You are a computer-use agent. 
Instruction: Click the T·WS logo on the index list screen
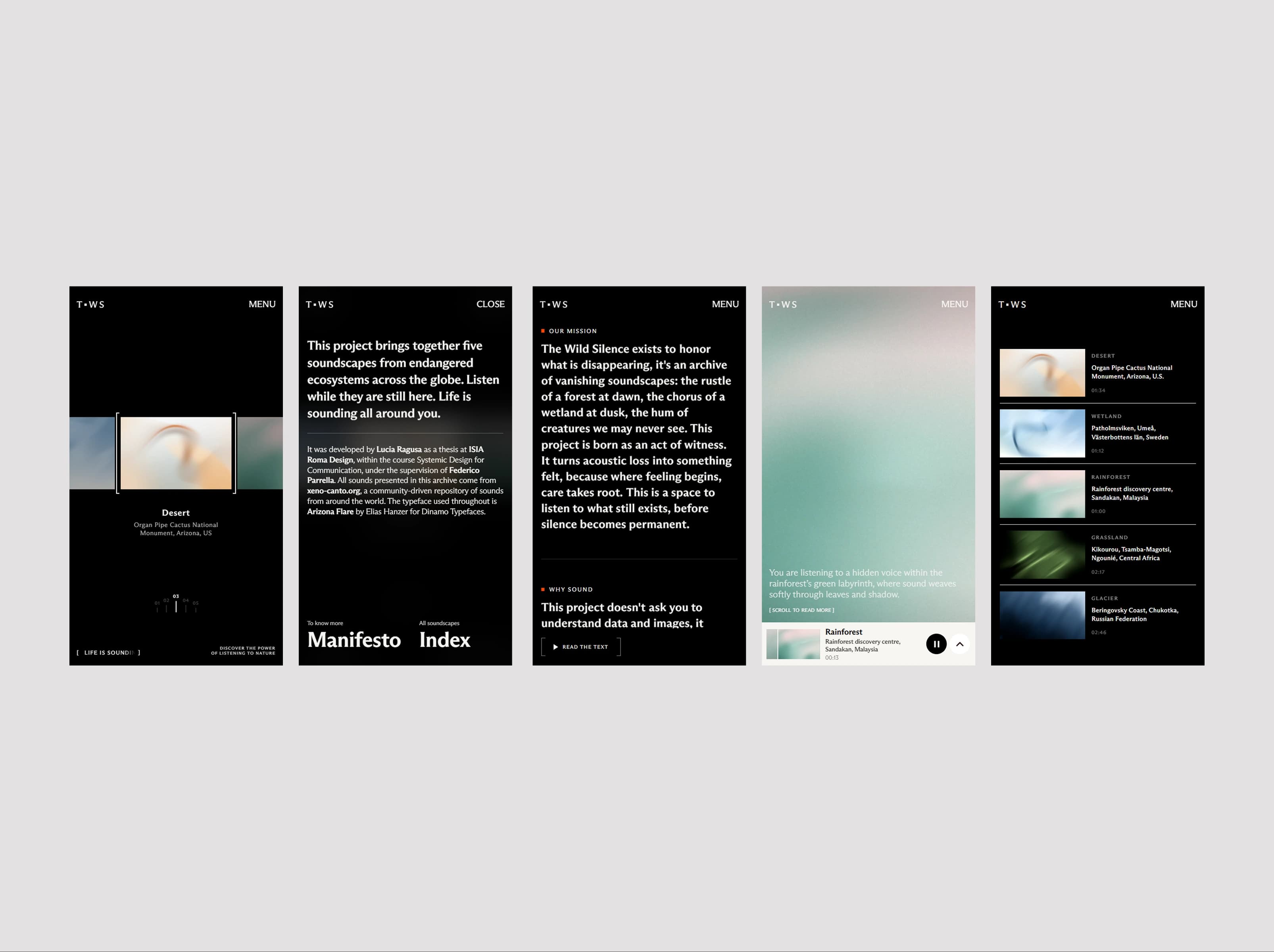(x=1012, y=304)
